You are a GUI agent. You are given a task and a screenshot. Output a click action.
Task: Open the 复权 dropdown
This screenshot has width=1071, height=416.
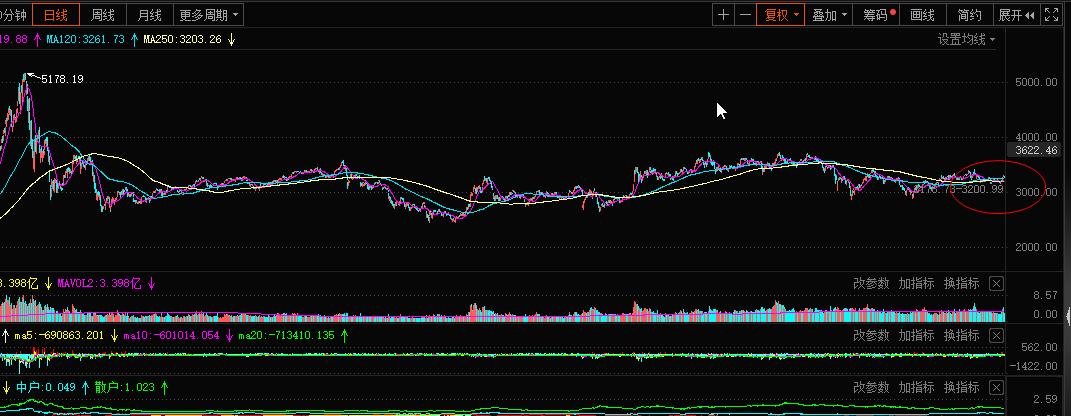click(x=781, y=14)
